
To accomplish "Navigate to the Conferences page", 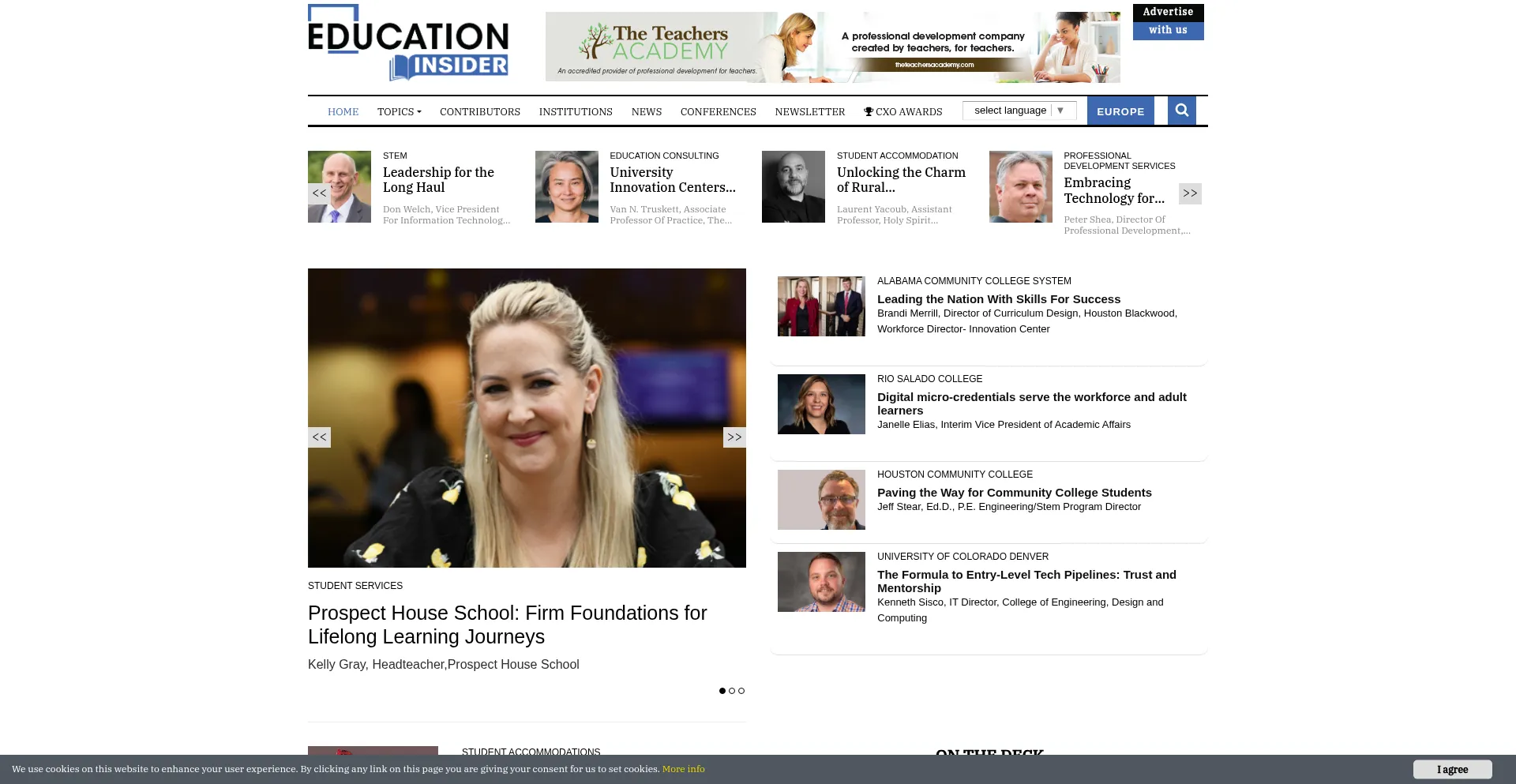I will click(x=718, y=112).
